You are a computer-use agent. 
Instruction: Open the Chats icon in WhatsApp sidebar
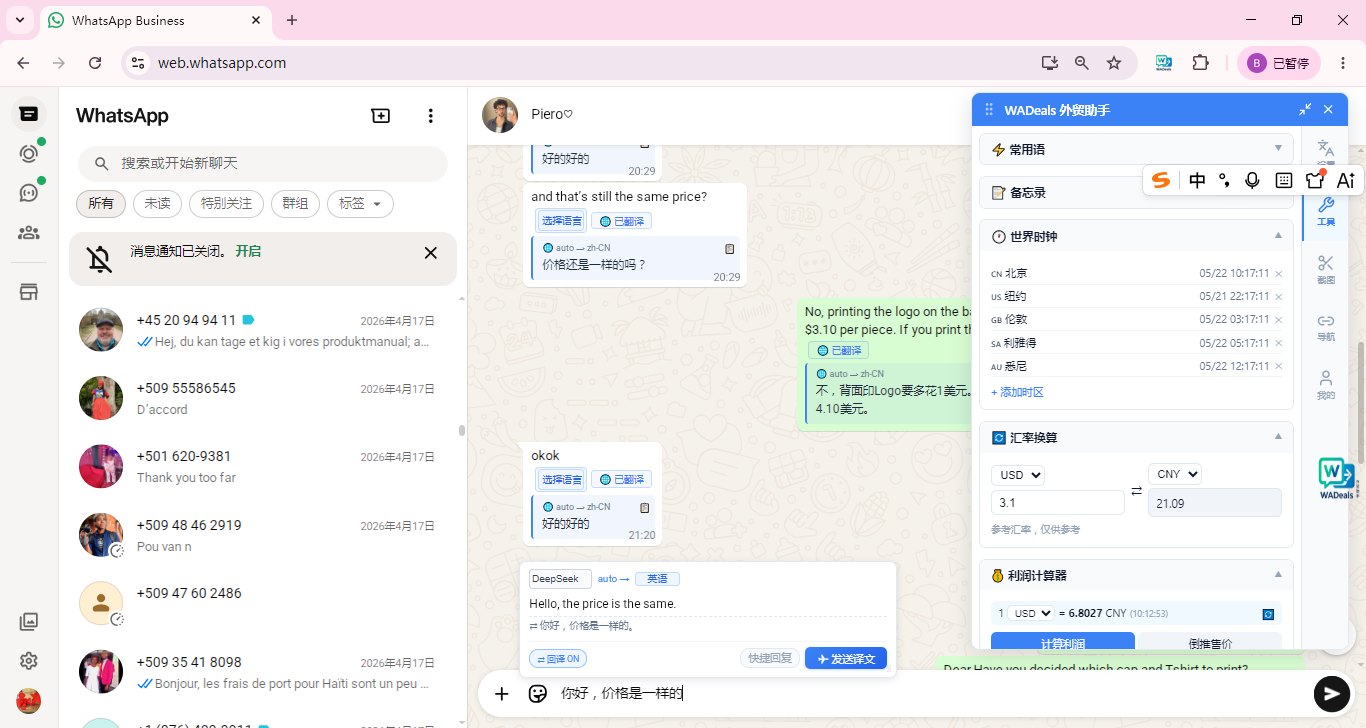pyautogui.click(x=29, y=114)
